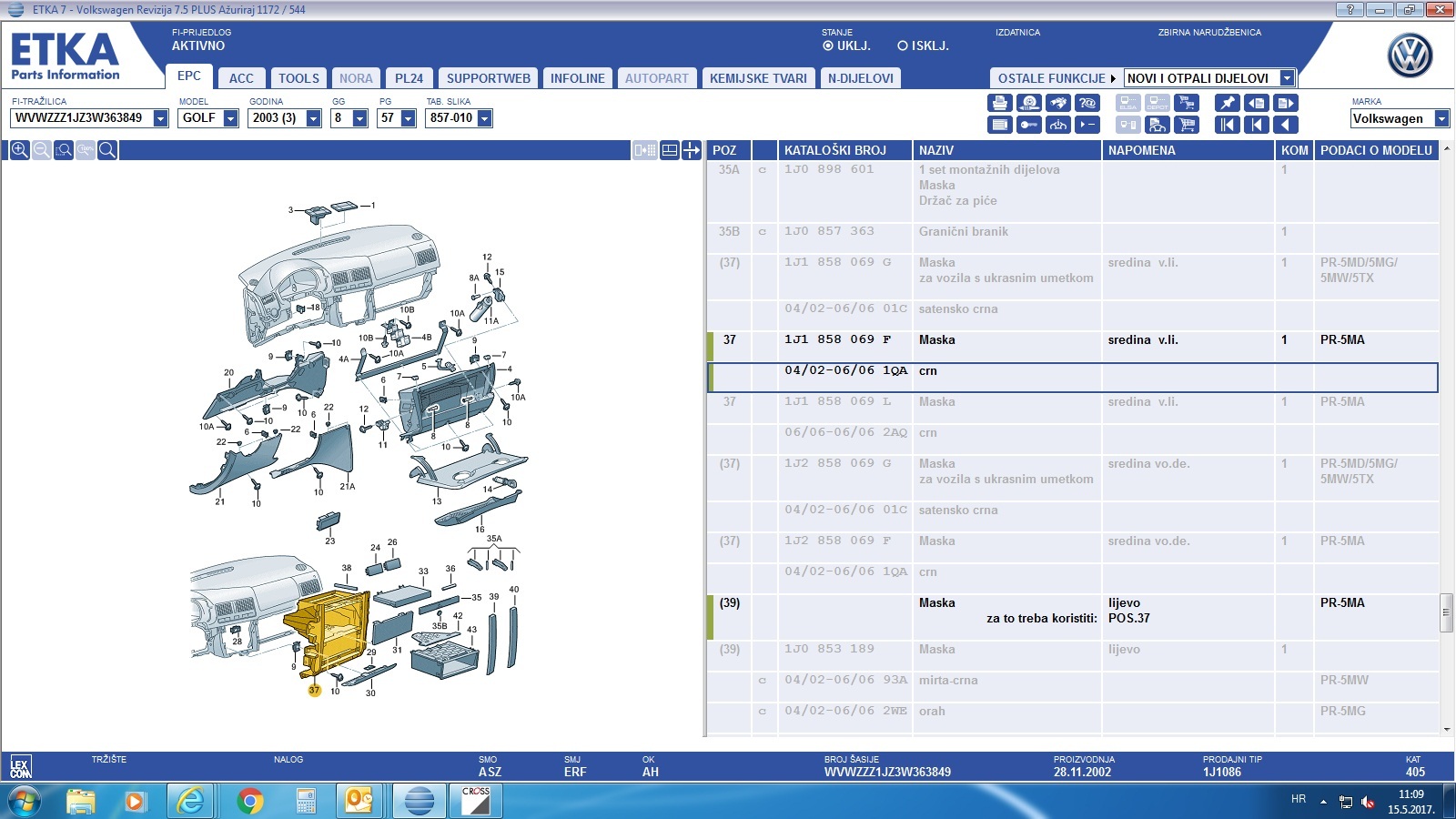The height and width of the screenshot is (819, 1456).
Task: Click the scroll down arrow of parts list
Action: pyautogui.click(x=1446, y=729)
